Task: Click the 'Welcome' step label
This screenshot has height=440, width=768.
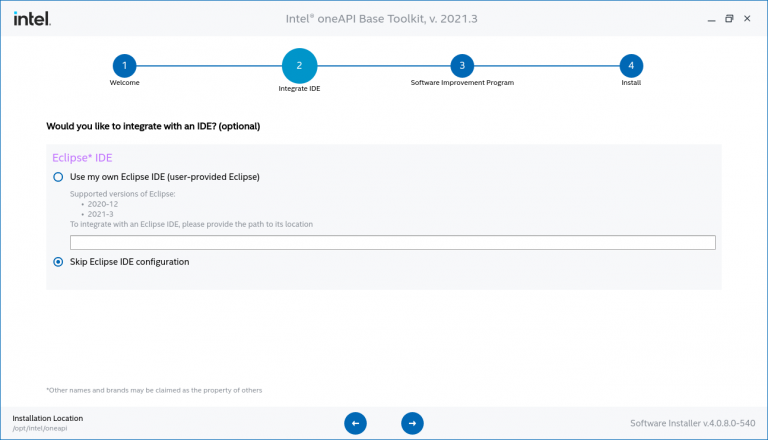Action: click(124, 83)
